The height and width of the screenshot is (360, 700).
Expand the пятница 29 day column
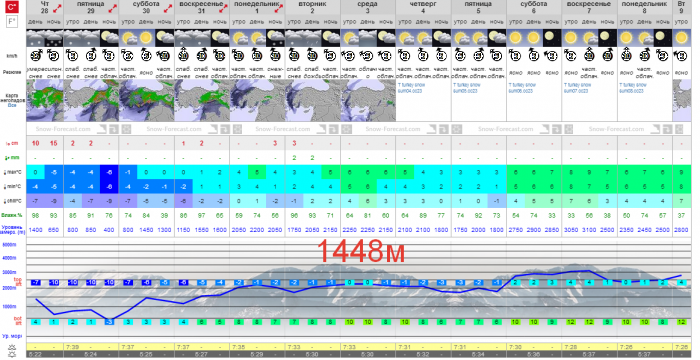pos(113,8)
